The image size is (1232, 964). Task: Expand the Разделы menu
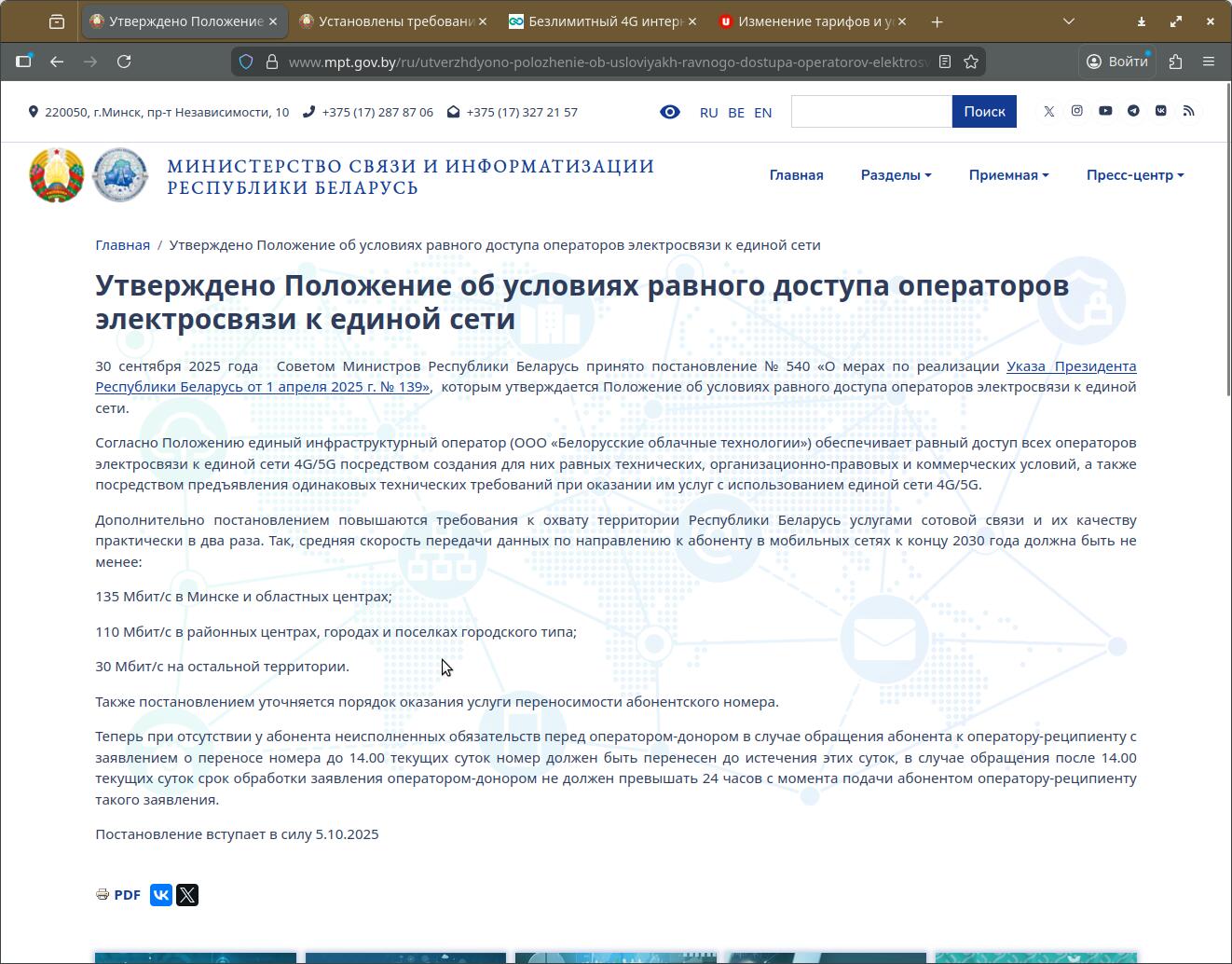(896, 174)
